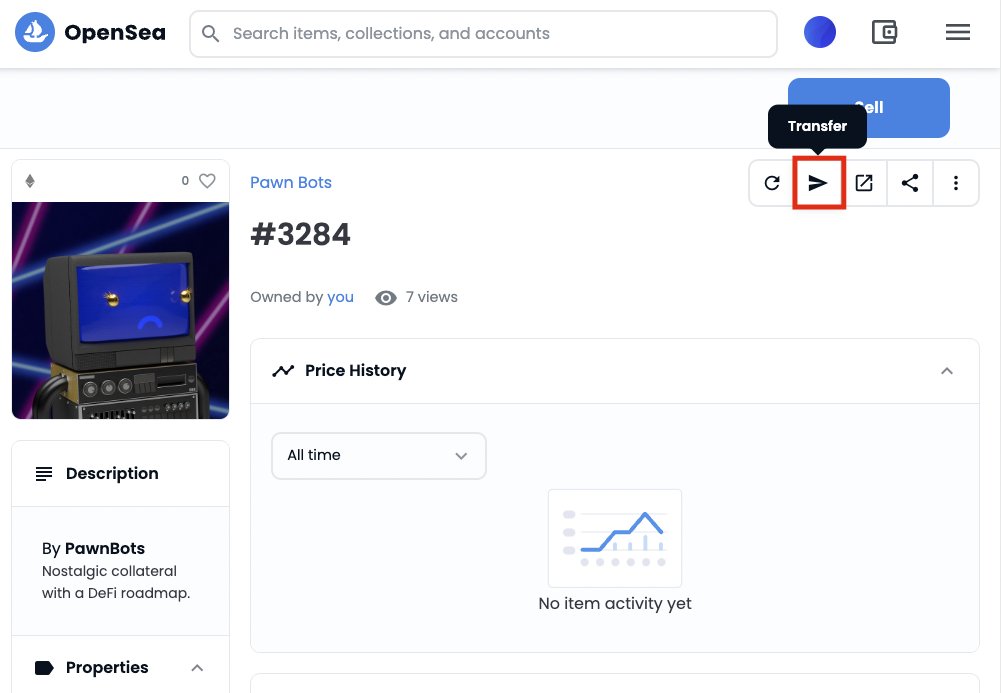Toggle the favorite heart next to the count
1001x693 pixels.
207,181
